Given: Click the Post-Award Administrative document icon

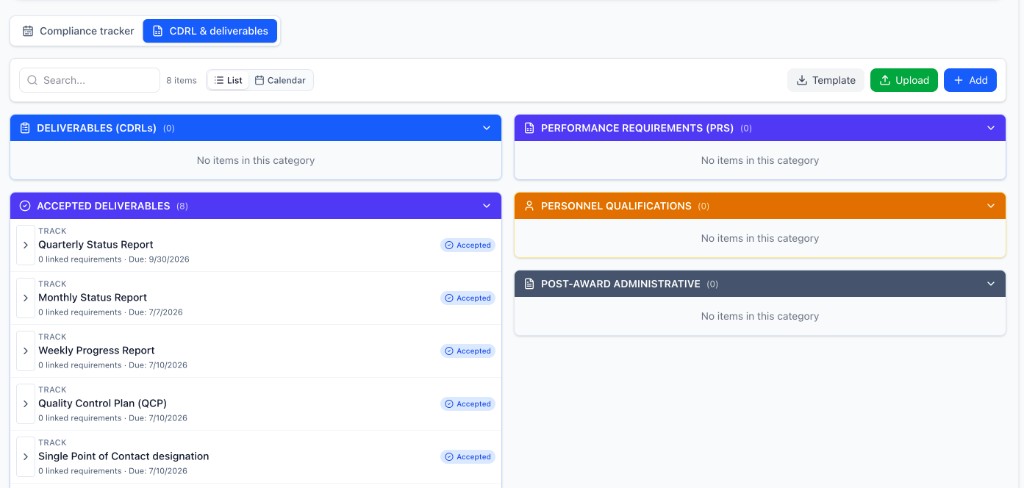Looking at the screenshot, I should click(x=529, y=284).
